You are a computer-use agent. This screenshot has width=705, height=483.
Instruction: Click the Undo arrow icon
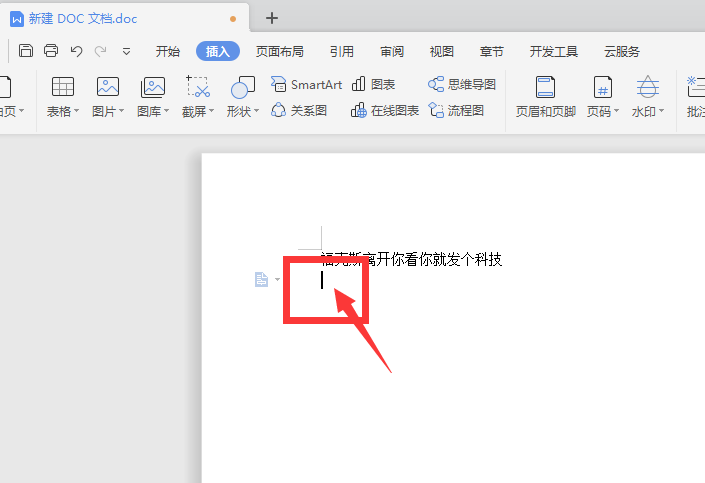[x=76, y=51]
